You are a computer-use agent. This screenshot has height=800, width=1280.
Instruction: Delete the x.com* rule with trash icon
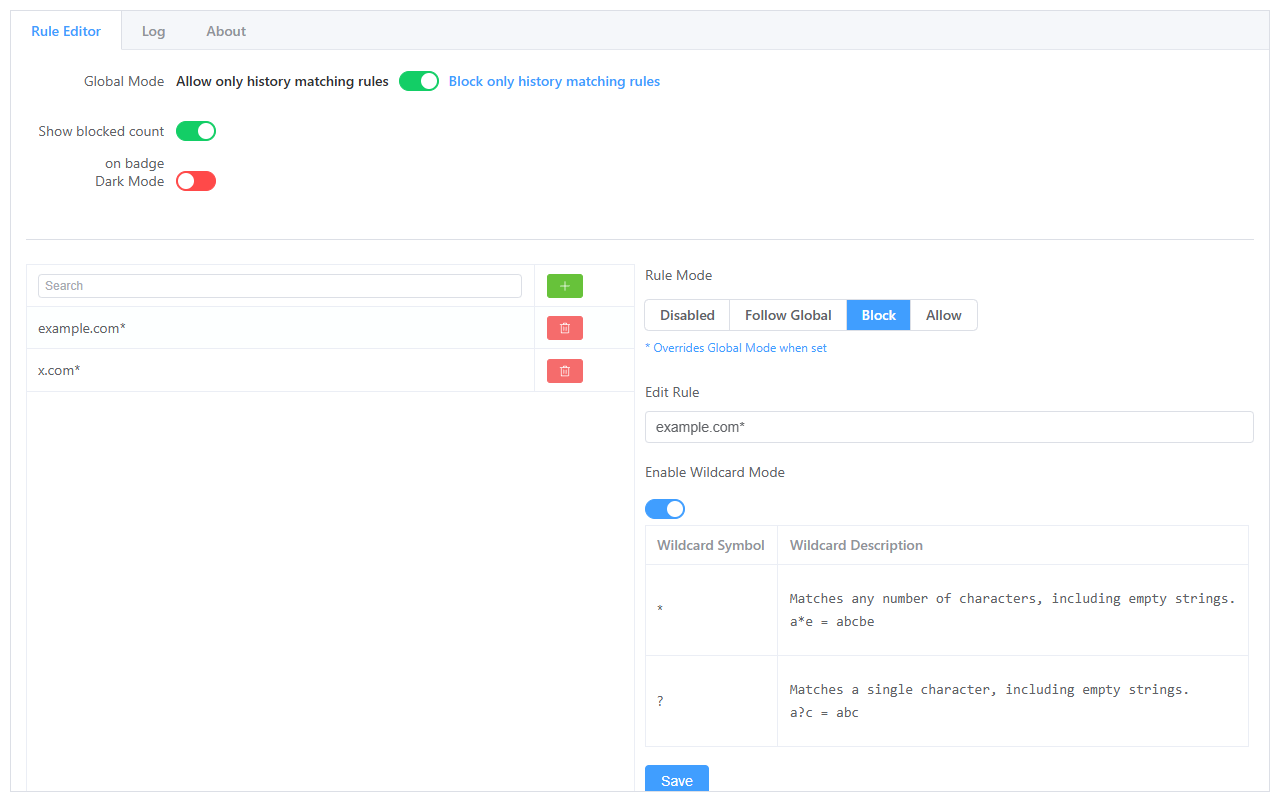tap(565, 371)
